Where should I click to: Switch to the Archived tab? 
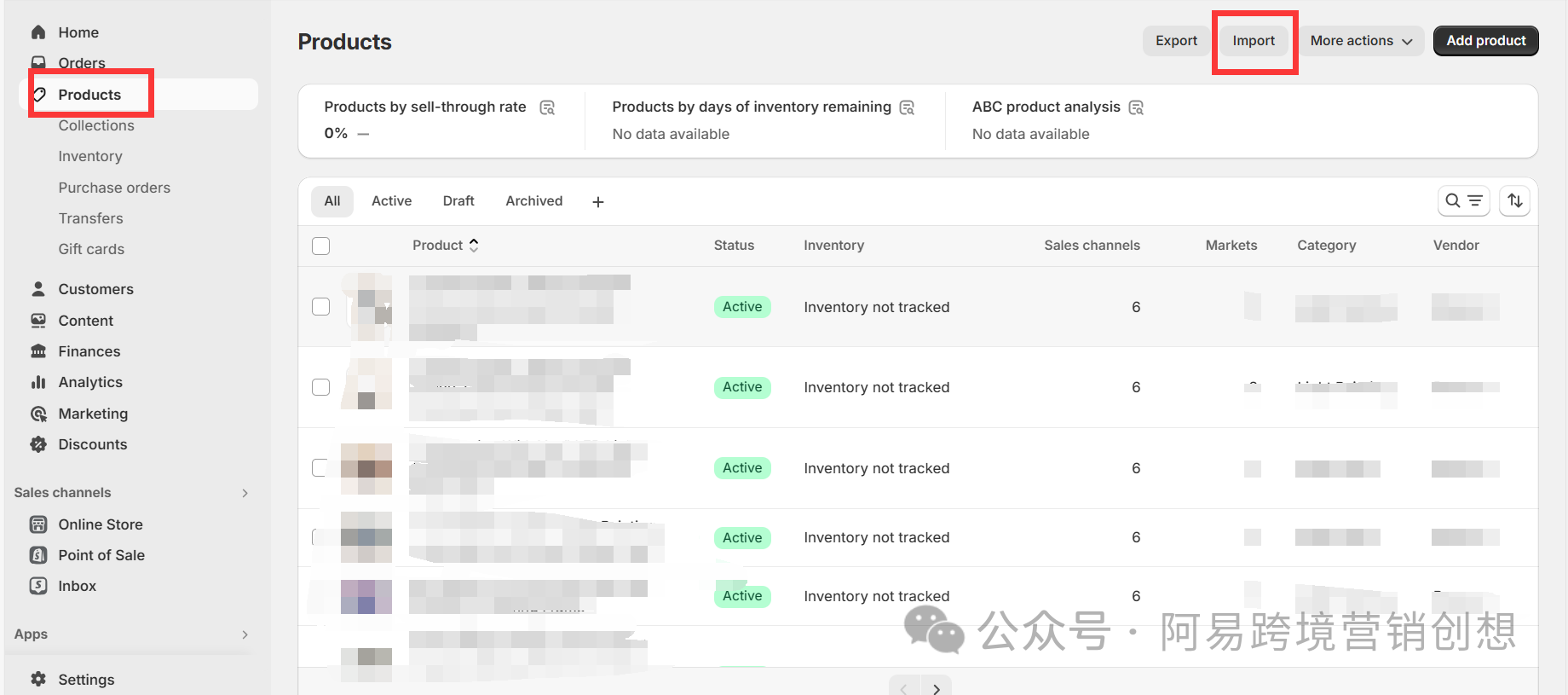[533, 201]
